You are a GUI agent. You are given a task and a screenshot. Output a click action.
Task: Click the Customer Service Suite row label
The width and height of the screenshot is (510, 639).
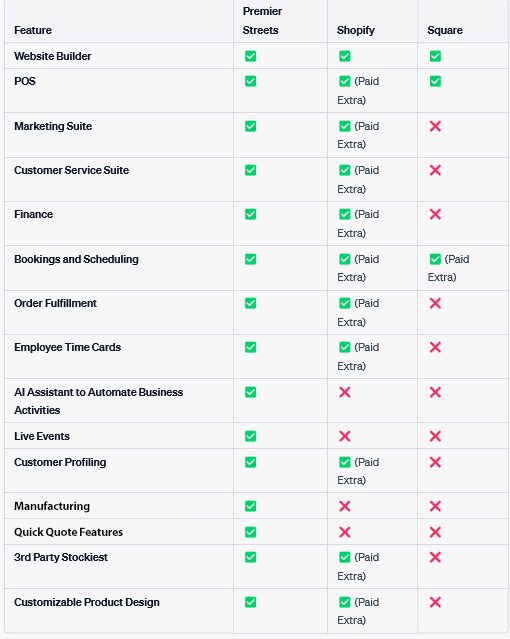point(71,170)
